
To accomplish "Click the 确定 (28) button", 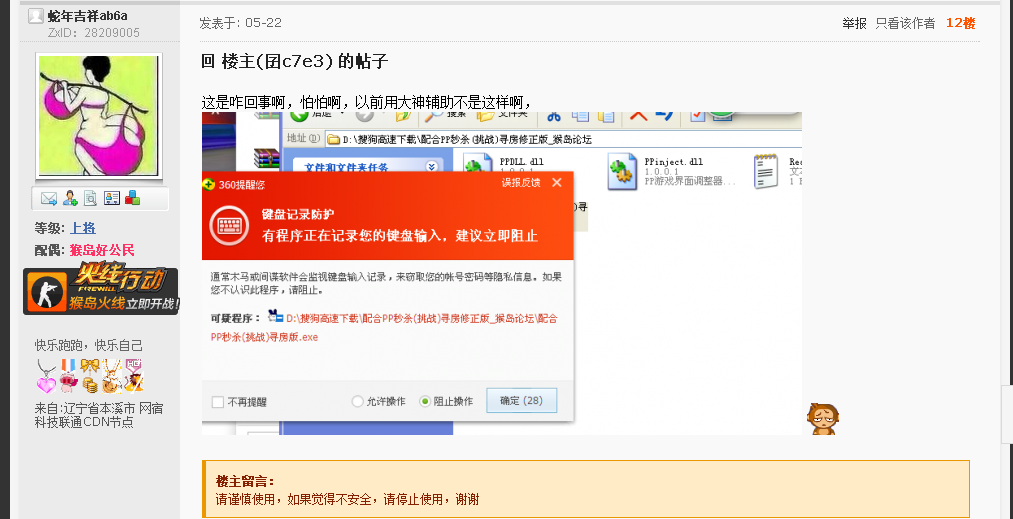I will (x=521, y=401).
